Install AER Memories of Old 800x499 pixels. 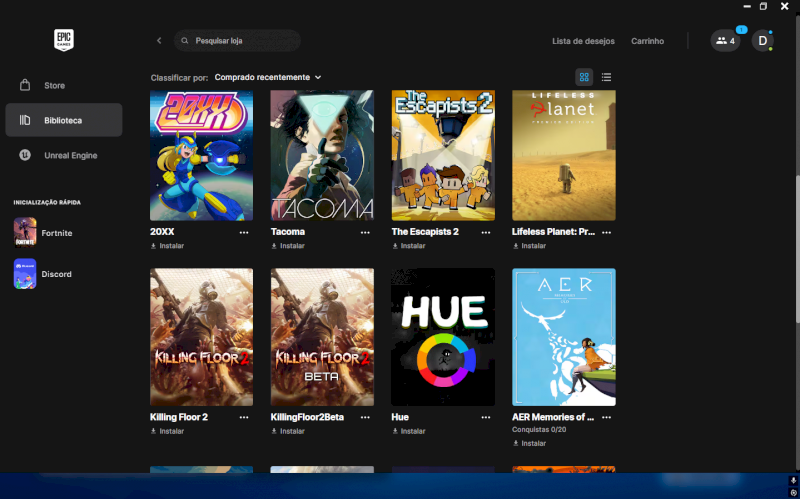530,443
